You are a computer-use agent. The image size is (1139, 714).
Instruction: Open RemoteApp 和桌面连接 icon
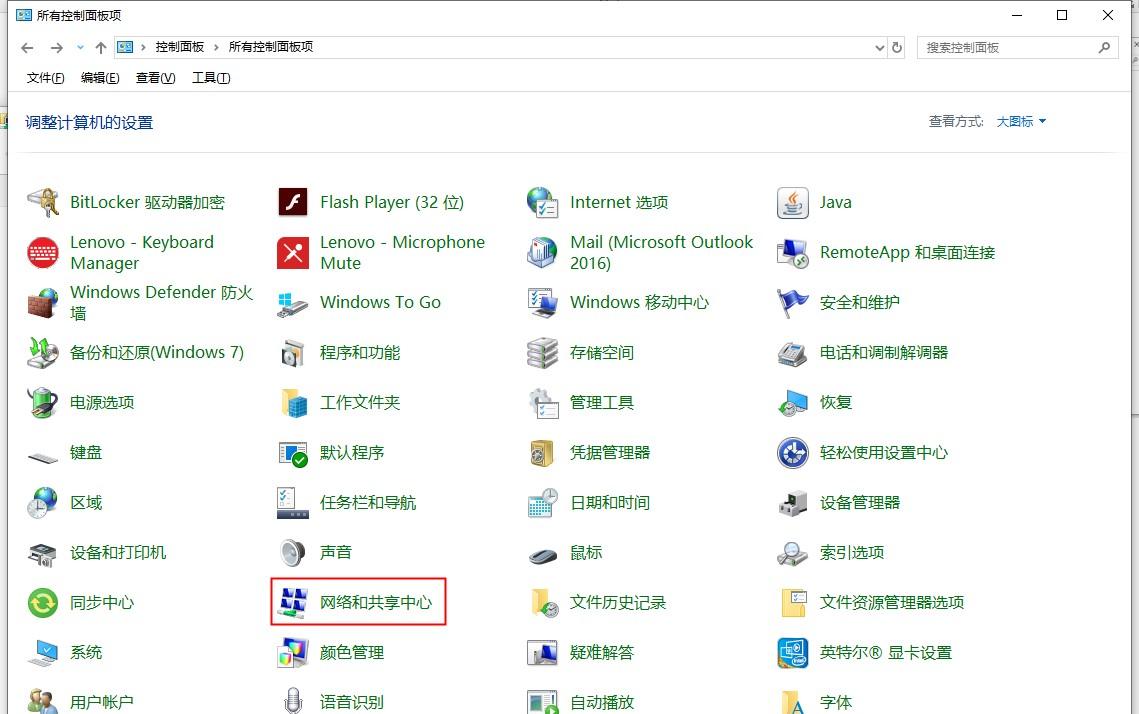pos(793,252)
